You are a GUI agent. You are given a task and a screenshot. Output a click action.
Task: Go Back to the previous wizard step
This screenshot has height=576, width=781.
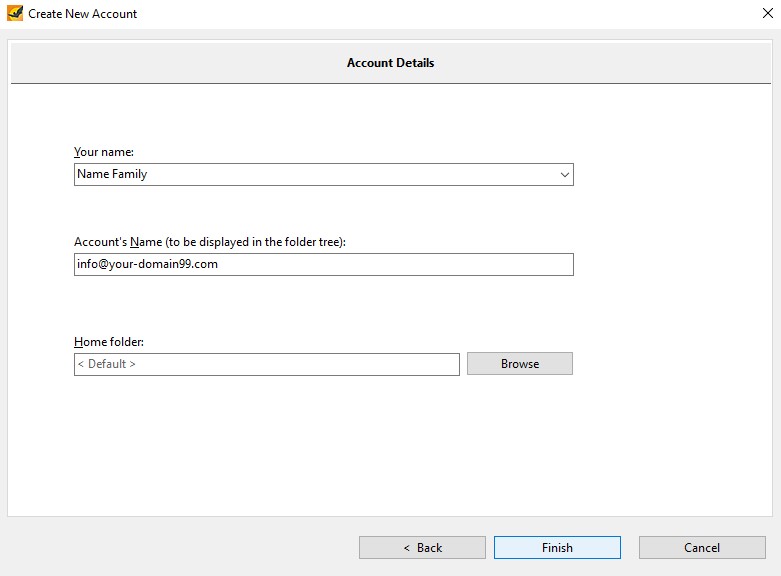tap(422, 548)
